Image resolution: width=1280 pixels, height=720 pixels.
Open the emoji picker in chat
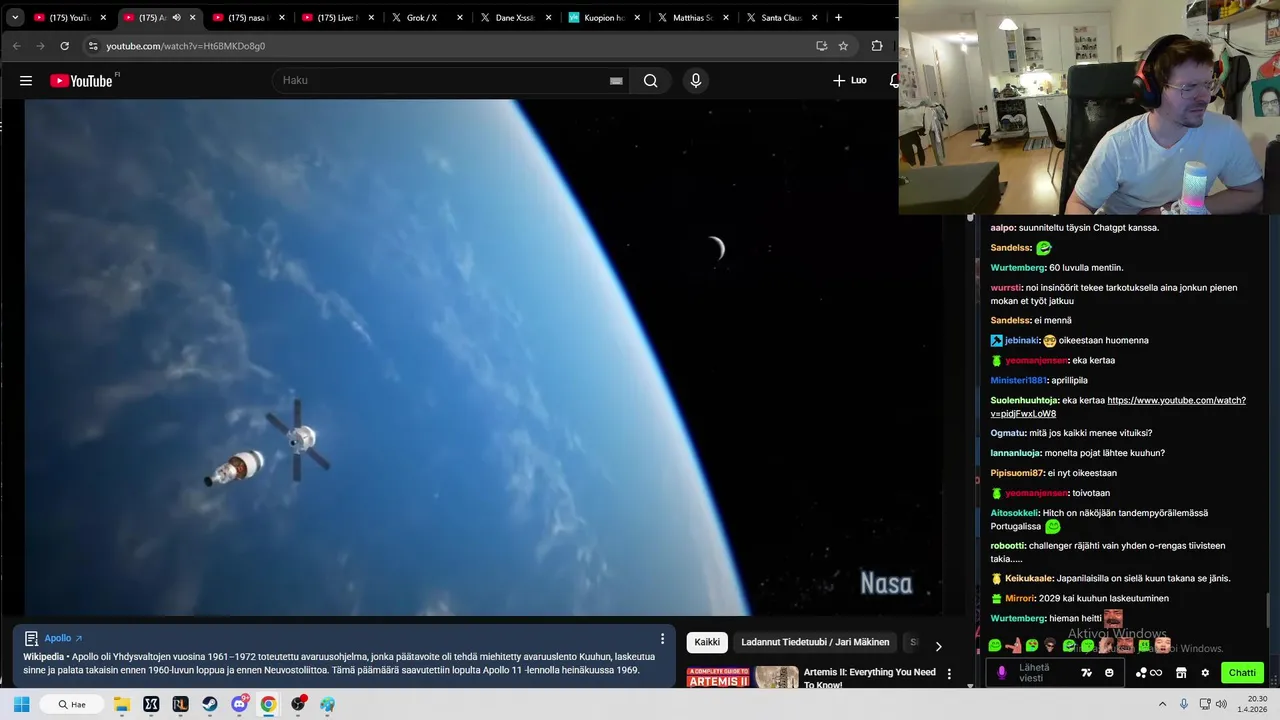1109,673
